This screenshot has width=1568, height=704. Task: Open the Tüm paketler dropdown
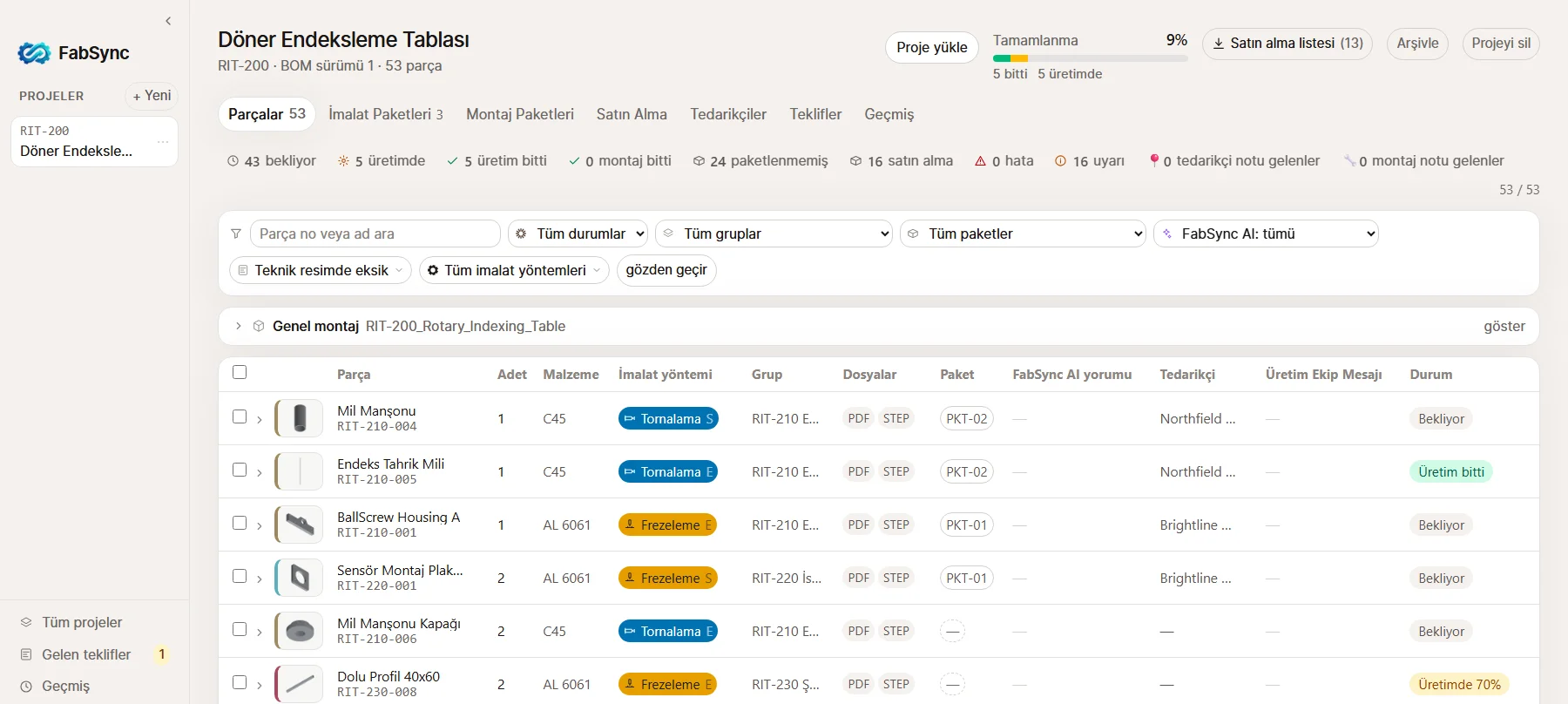(1023, 234)
